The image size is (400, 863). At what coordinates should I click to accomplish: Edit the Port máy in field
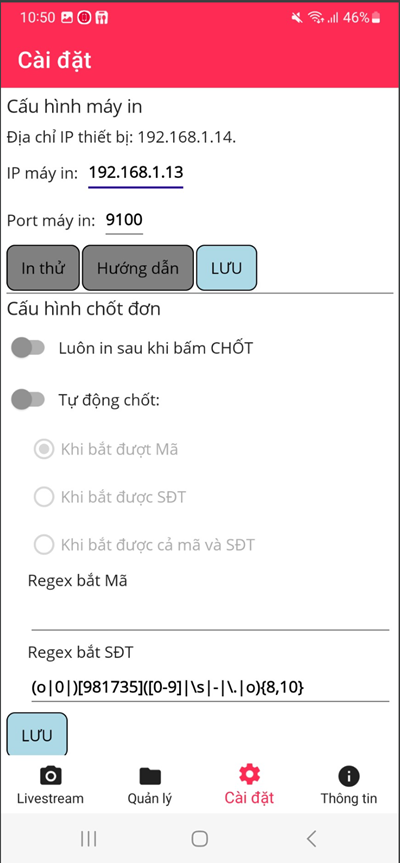pyautogui.click(x=124, y=221)
